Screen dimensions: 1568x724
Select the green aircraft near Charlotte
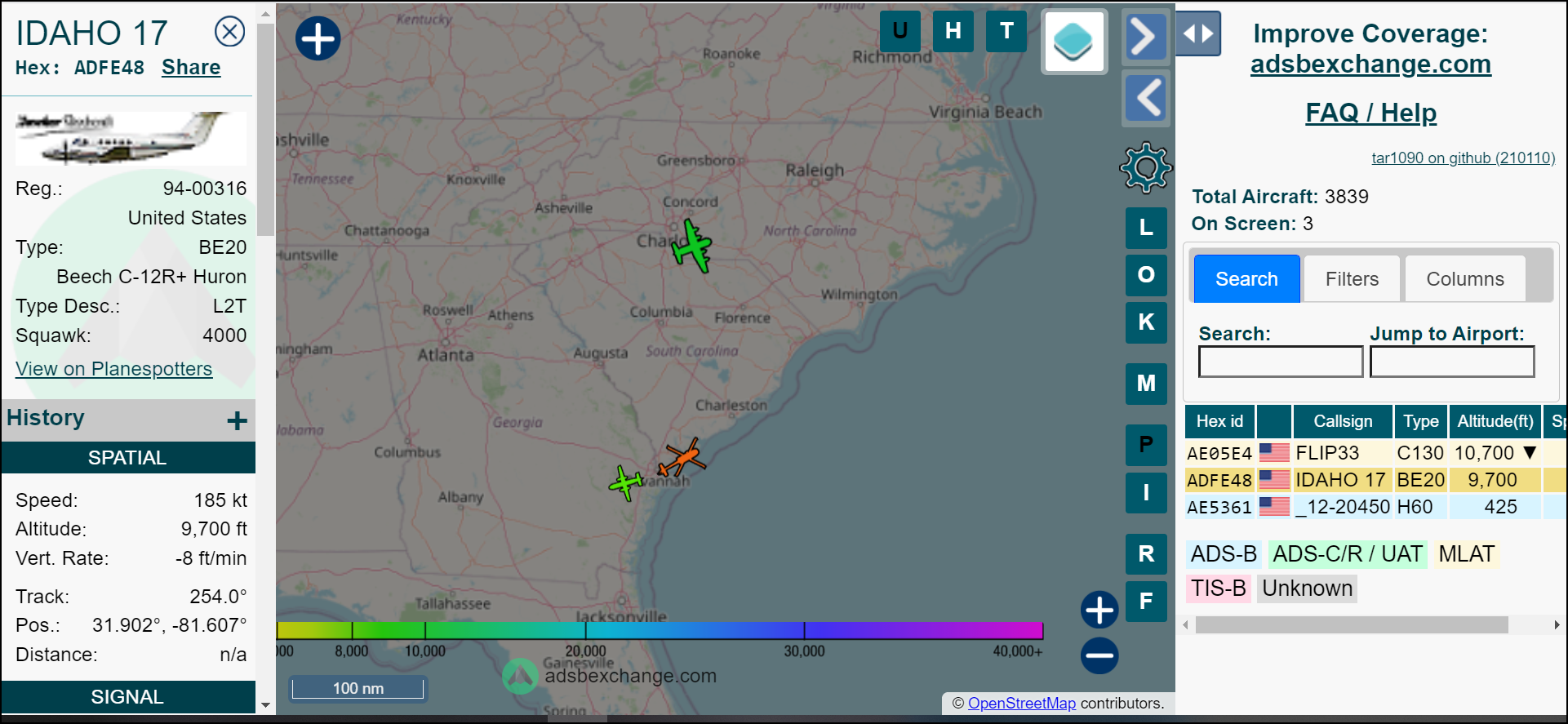click(692, 245)
